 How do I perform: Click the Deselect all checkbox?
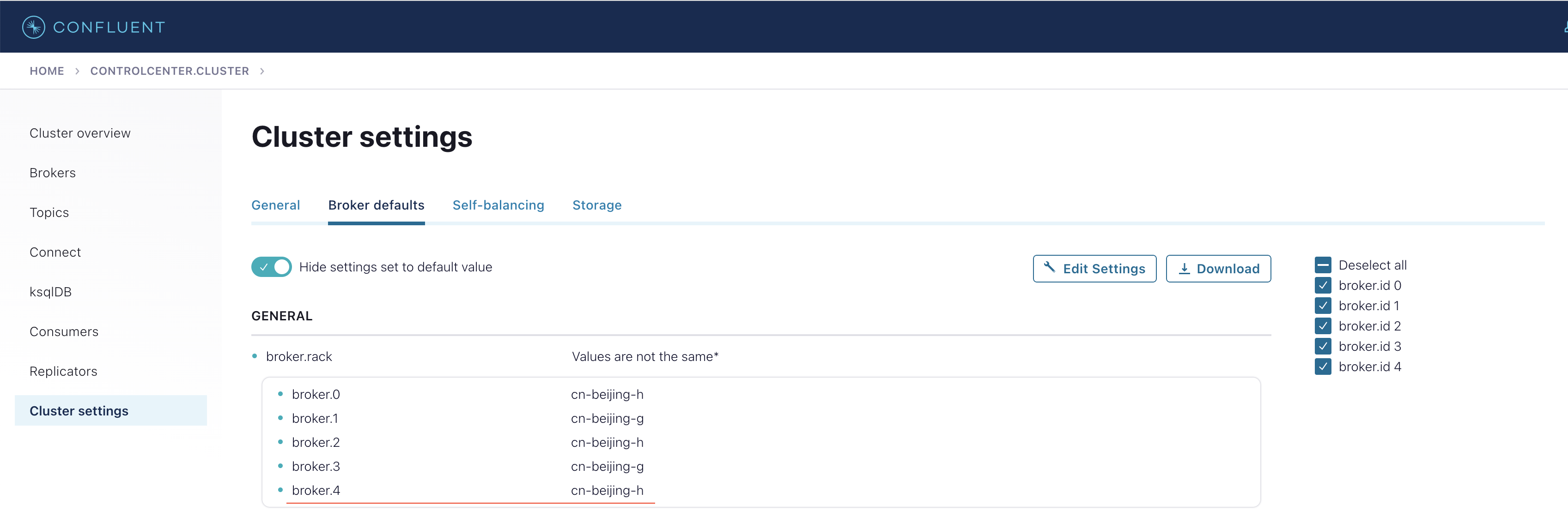pyautogui.click(x=1322, y=265)
